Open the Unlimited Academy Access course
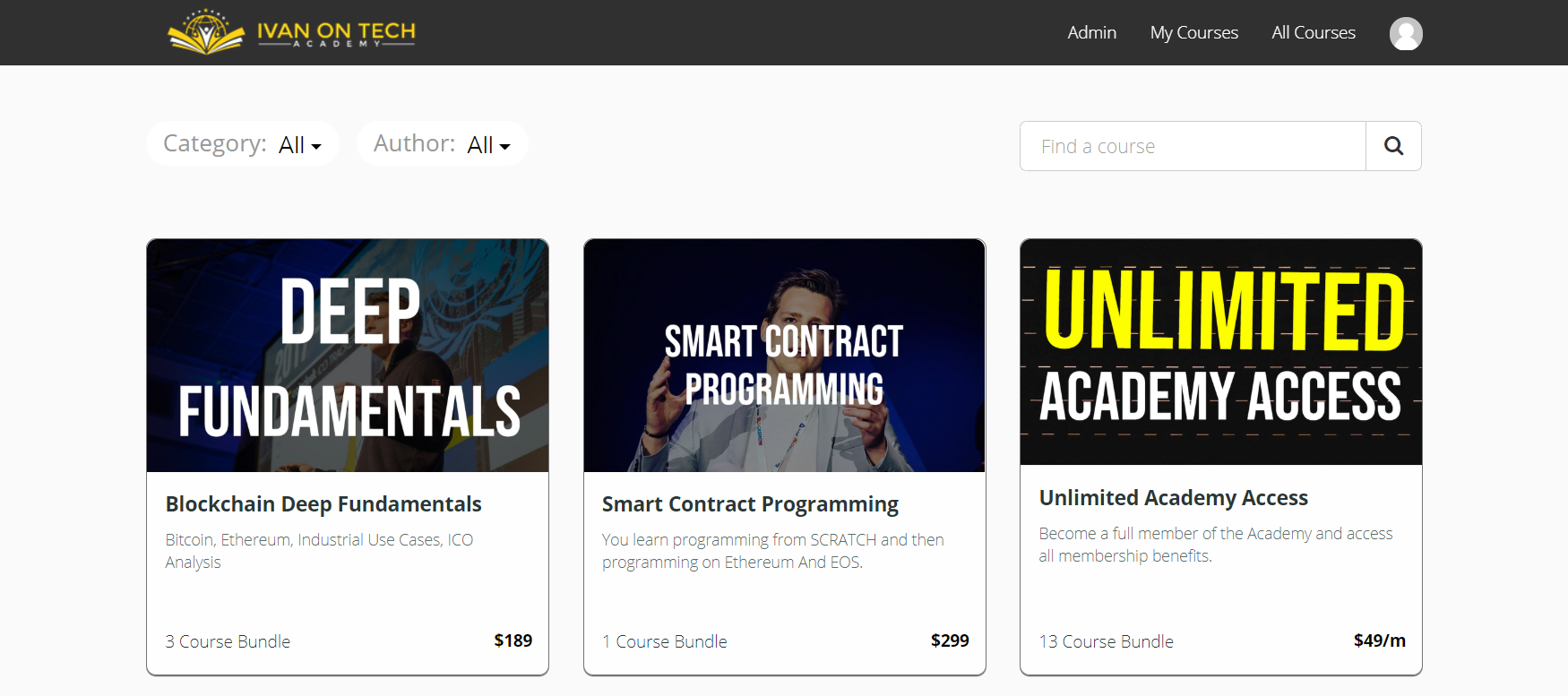This screenshot has height=696, width=1568. pyautogui.click(x=1174, y=497)
